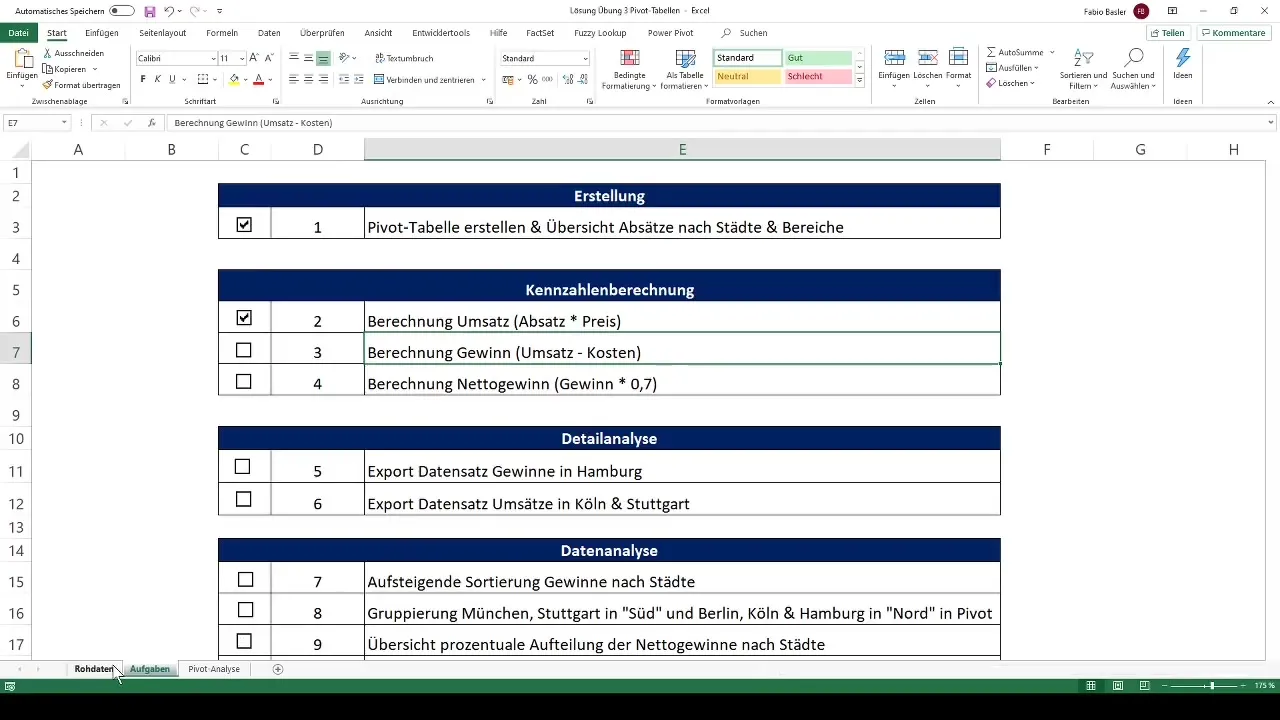The width and height of the screenshot is (1280, 720).
Task: Open the borders dropdown arrow
Action: pos(216,79)
